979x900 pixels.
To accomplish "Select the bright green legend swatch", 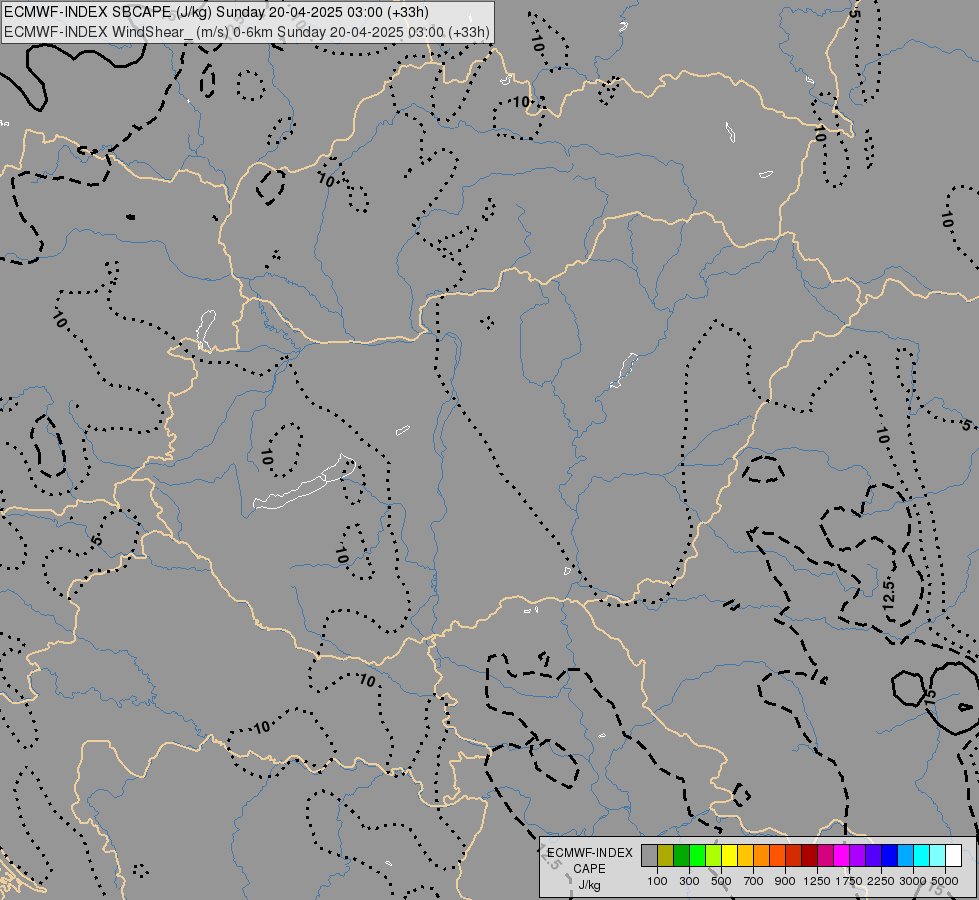I will pyautogui.click(x=697, y=855).
